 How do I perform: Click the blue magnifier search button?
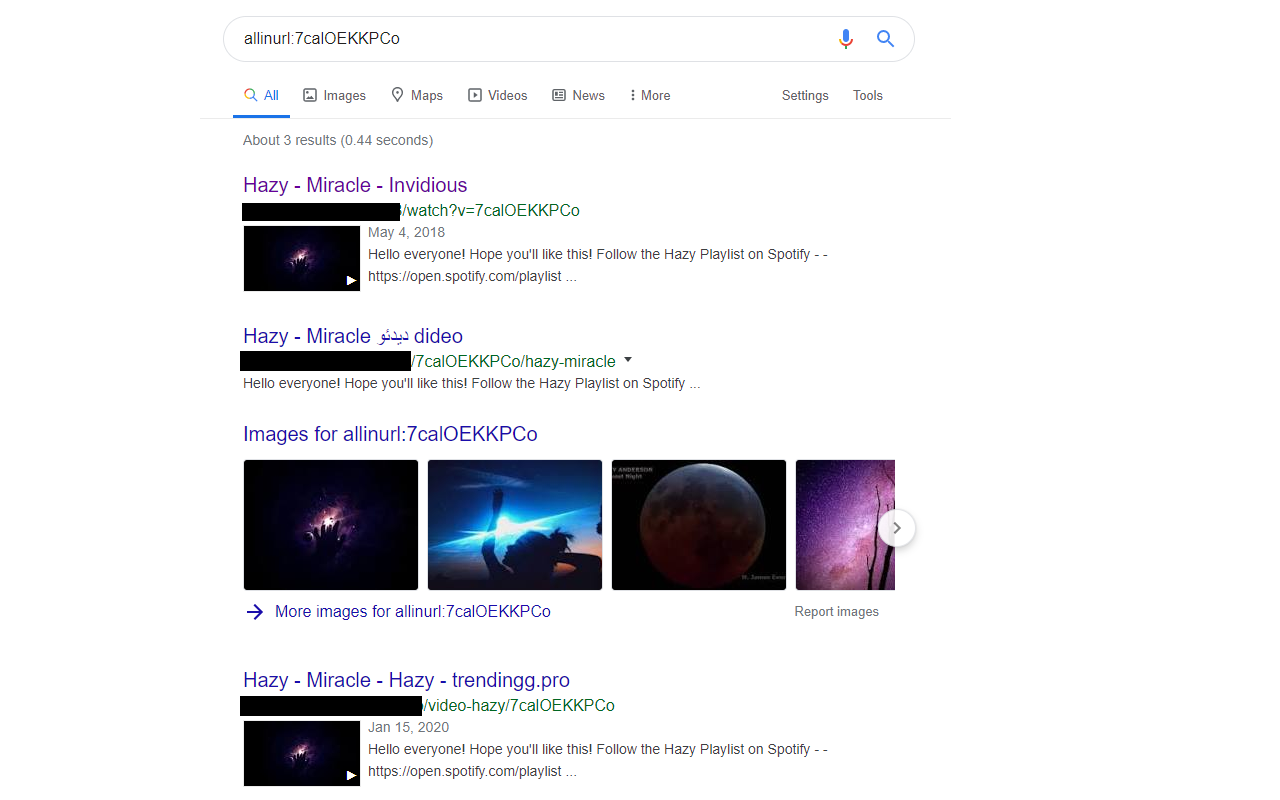coord(885,39)
